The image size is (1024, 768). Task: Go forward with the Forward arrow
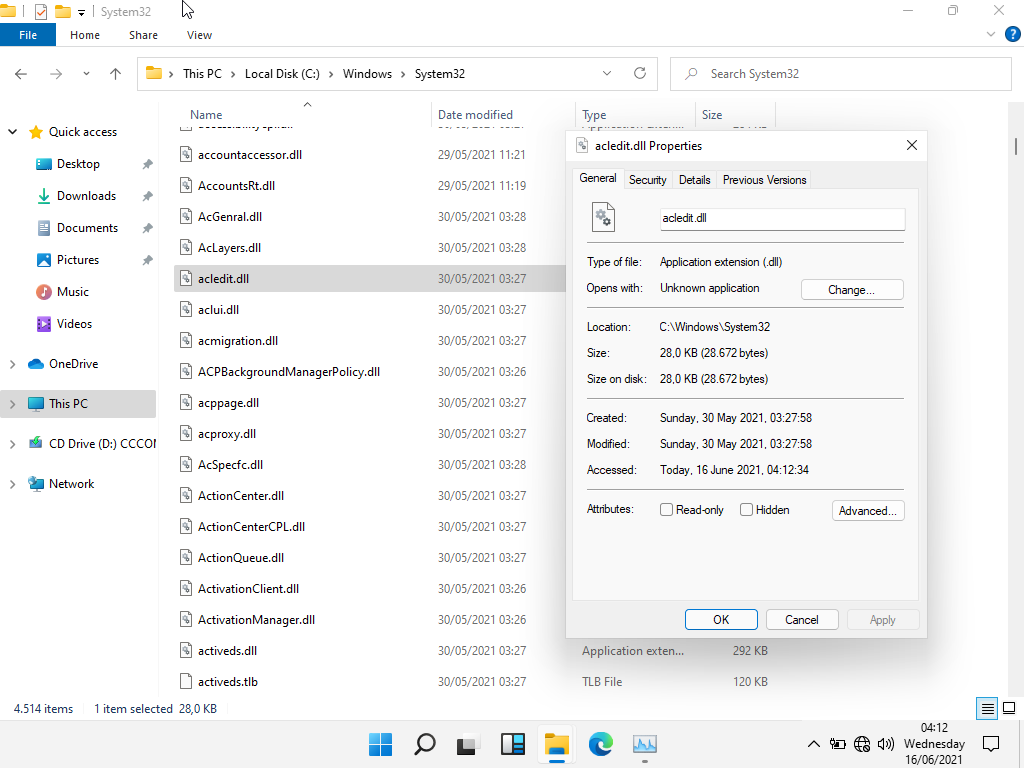[x=56, y=74]
